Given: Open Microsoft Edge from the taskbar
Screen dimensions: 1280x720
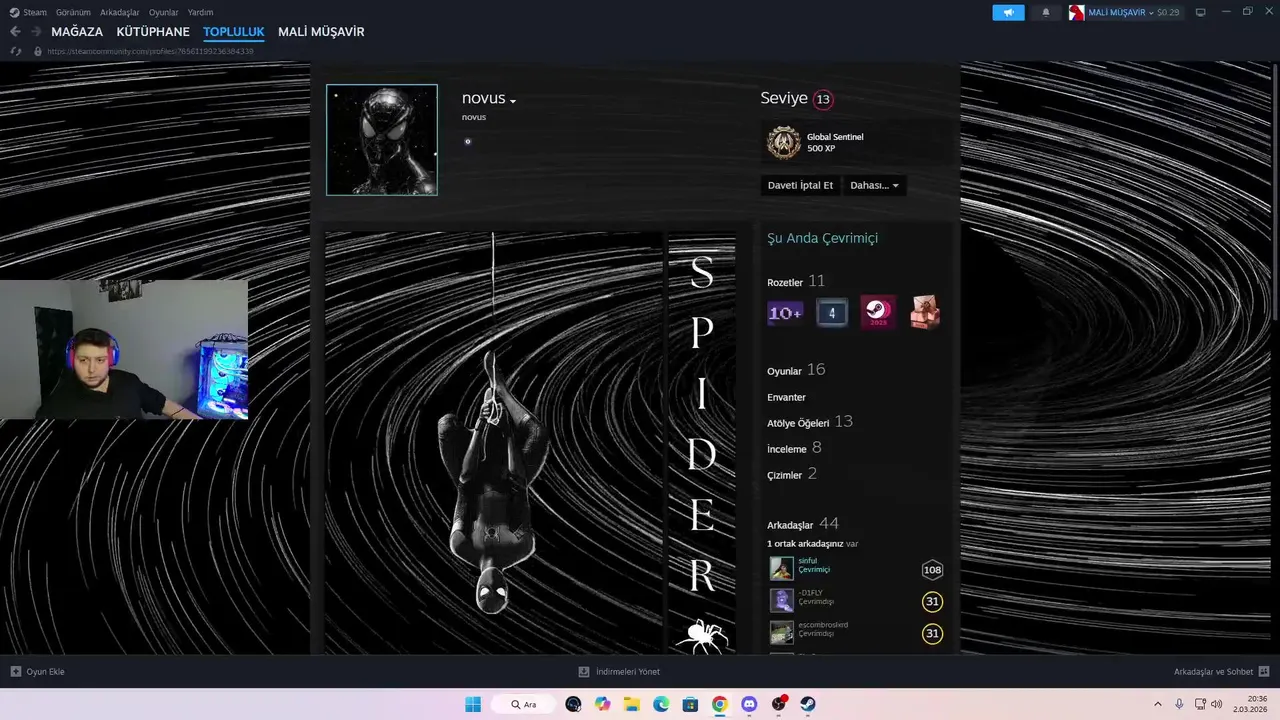Looking at the screenshot, I should [x=661, y=704].
